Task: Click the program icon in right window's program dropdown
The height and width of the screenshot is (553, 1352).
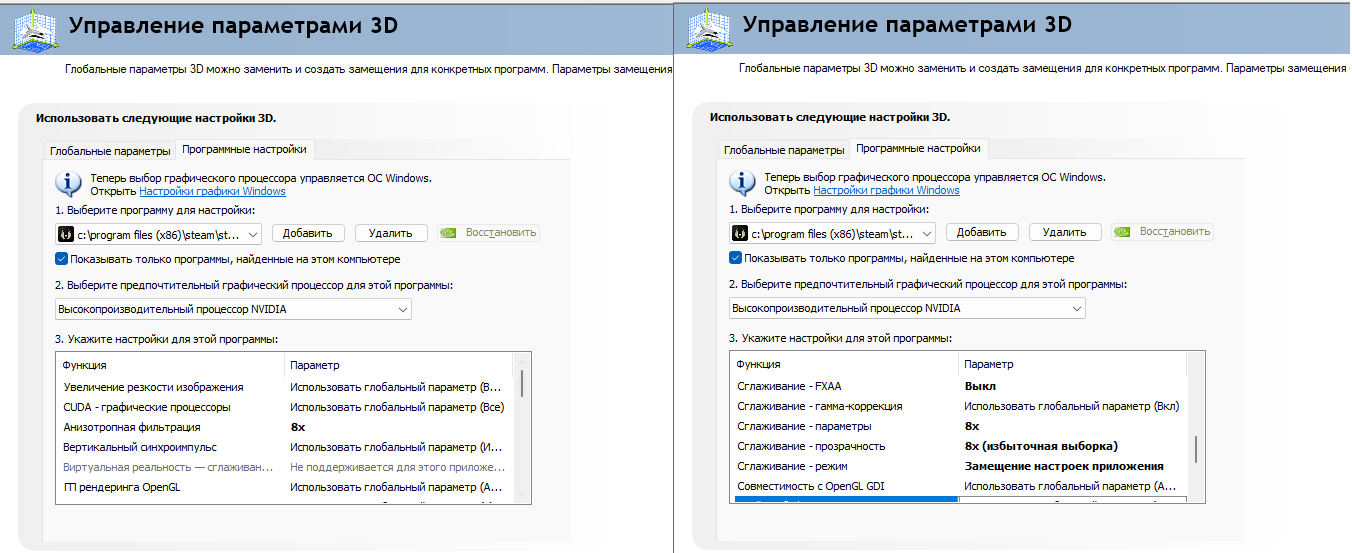Action: [x=741, y=233]
